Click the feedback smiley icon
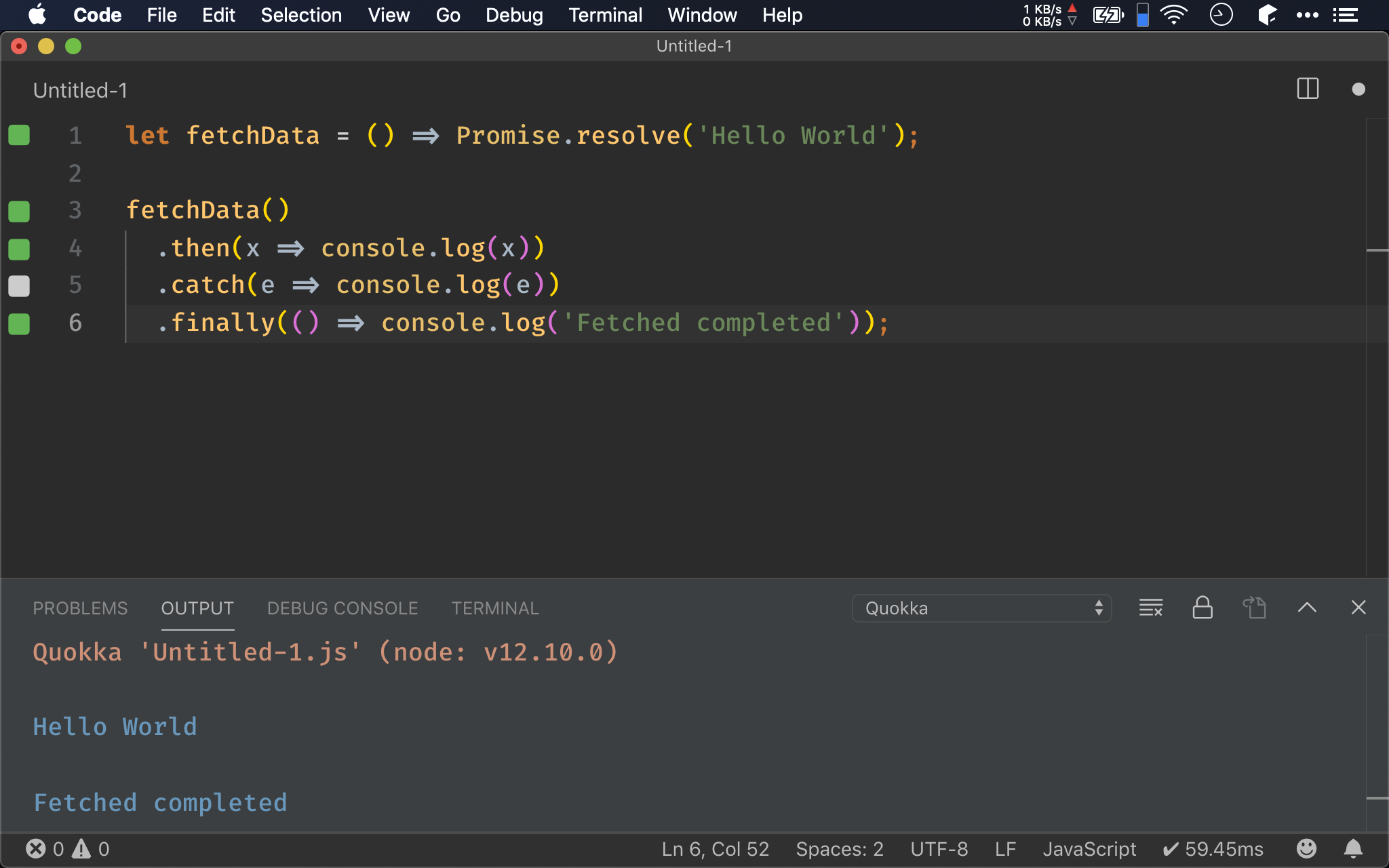 click(1306, 848)
